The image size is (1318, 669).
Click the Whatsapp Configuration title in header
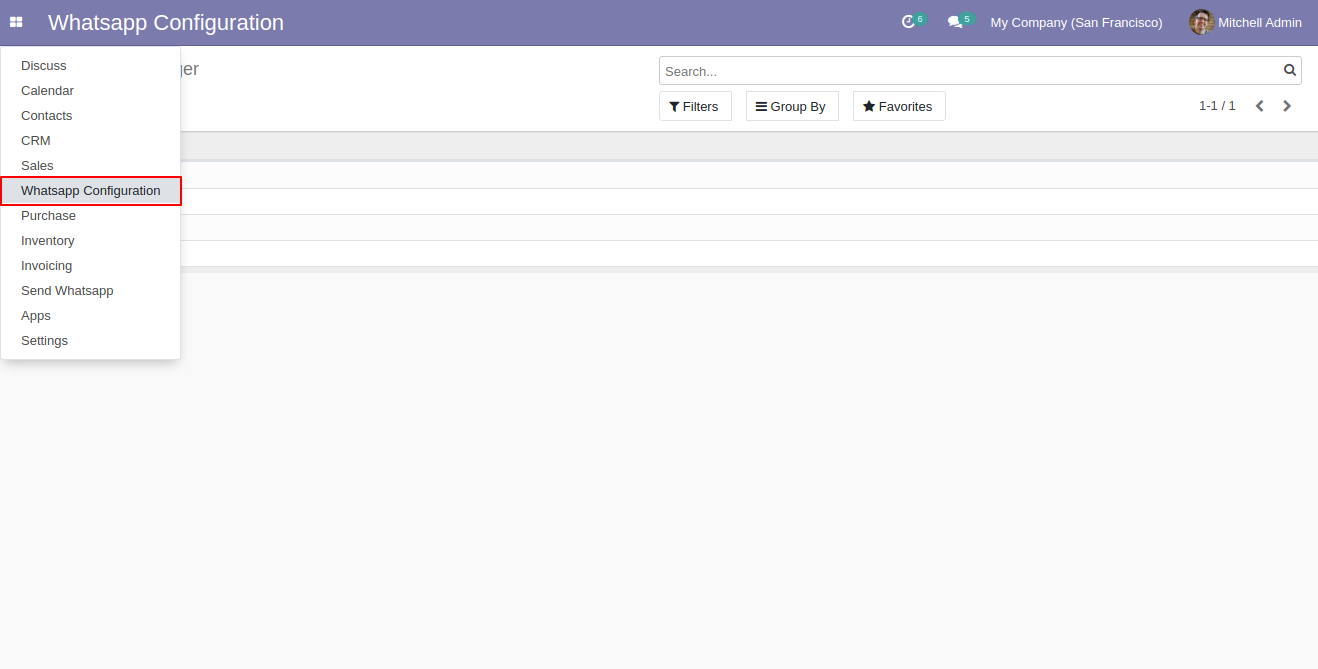(166, 22)
